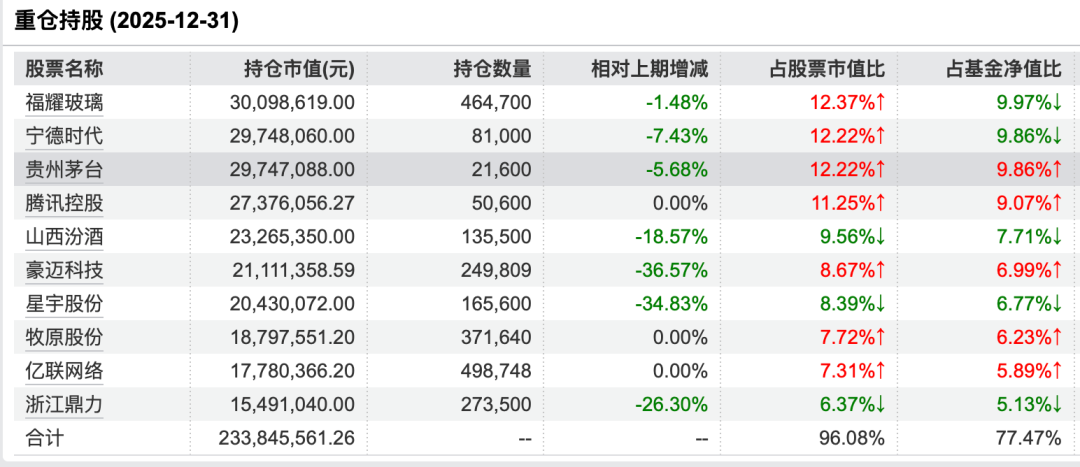
Task: Click the 占基金净值比 column header
Action: (x=1004, y=69)
